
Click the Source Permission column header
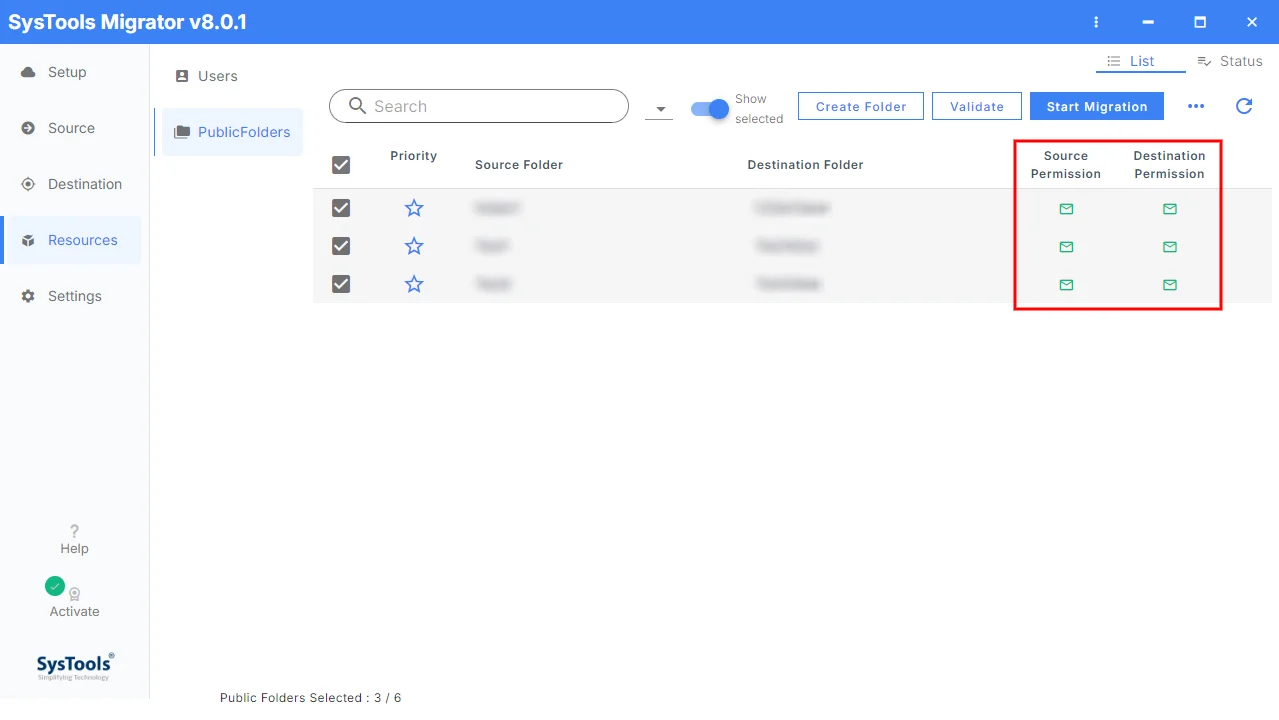tap(1066, 165)
